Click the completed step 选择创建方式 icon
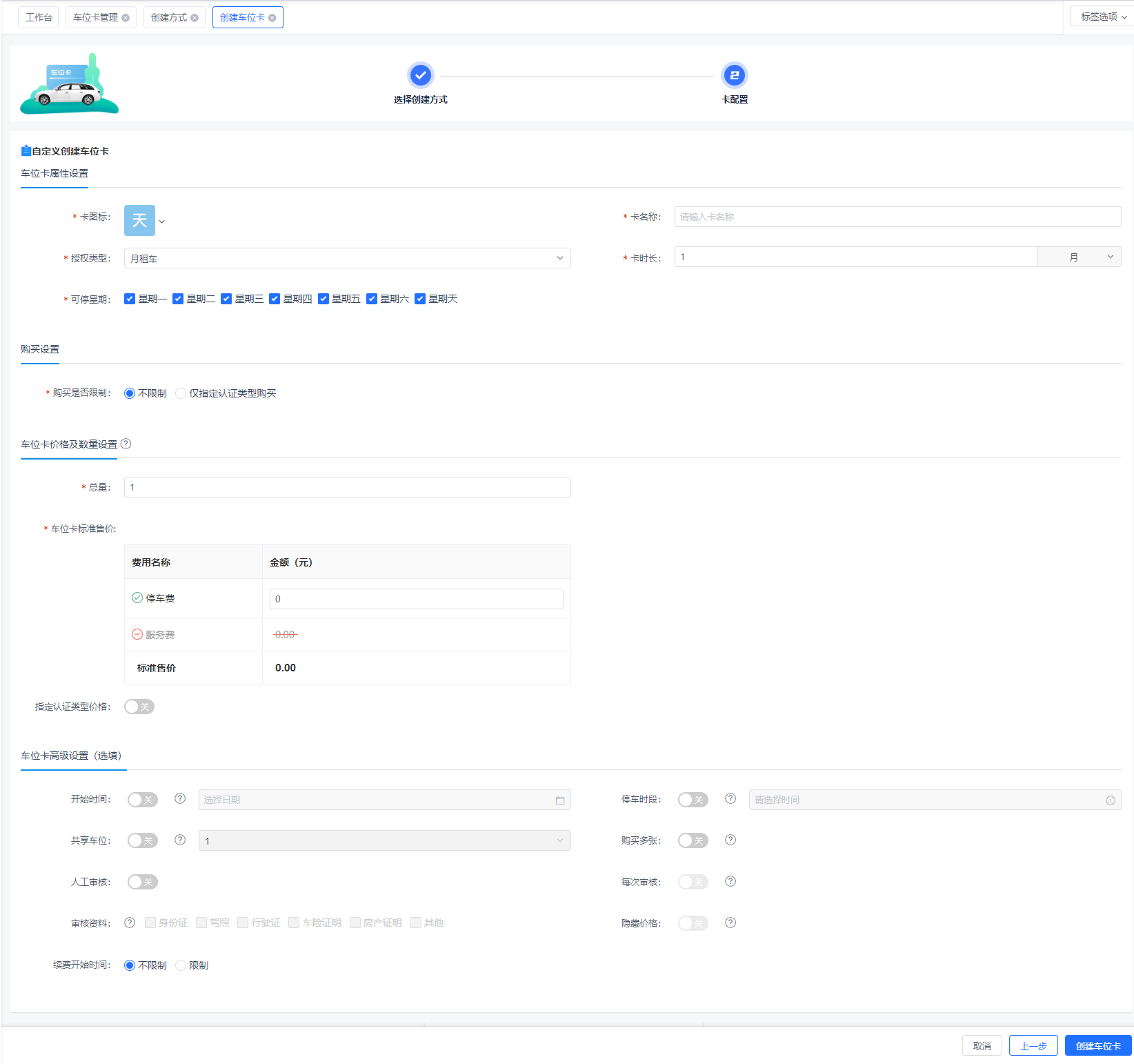 (x=420, y=75)
